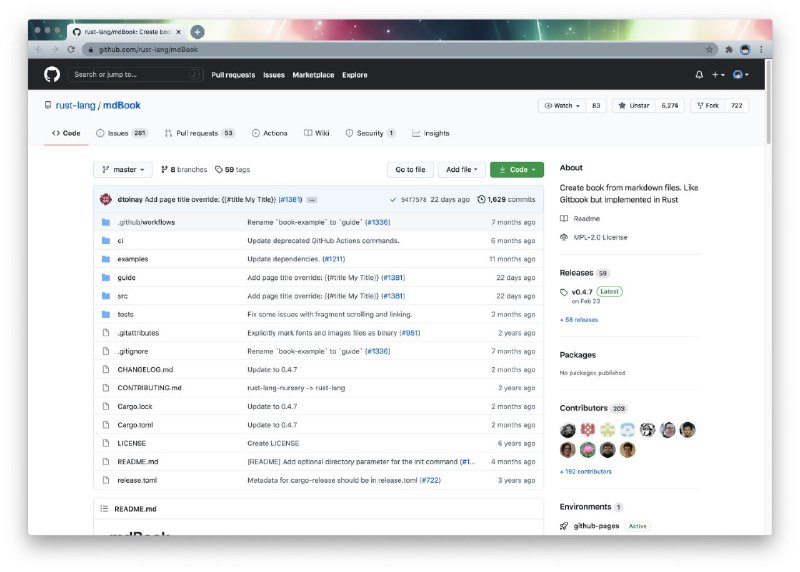Switch to repository Pull requests tab

click(x=199, y=133)
